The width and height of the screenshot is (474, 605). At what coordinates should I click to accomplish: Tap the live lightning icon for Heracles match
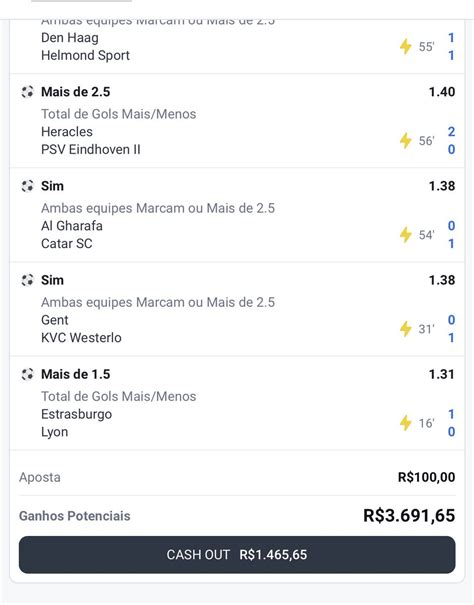point(405,140)
